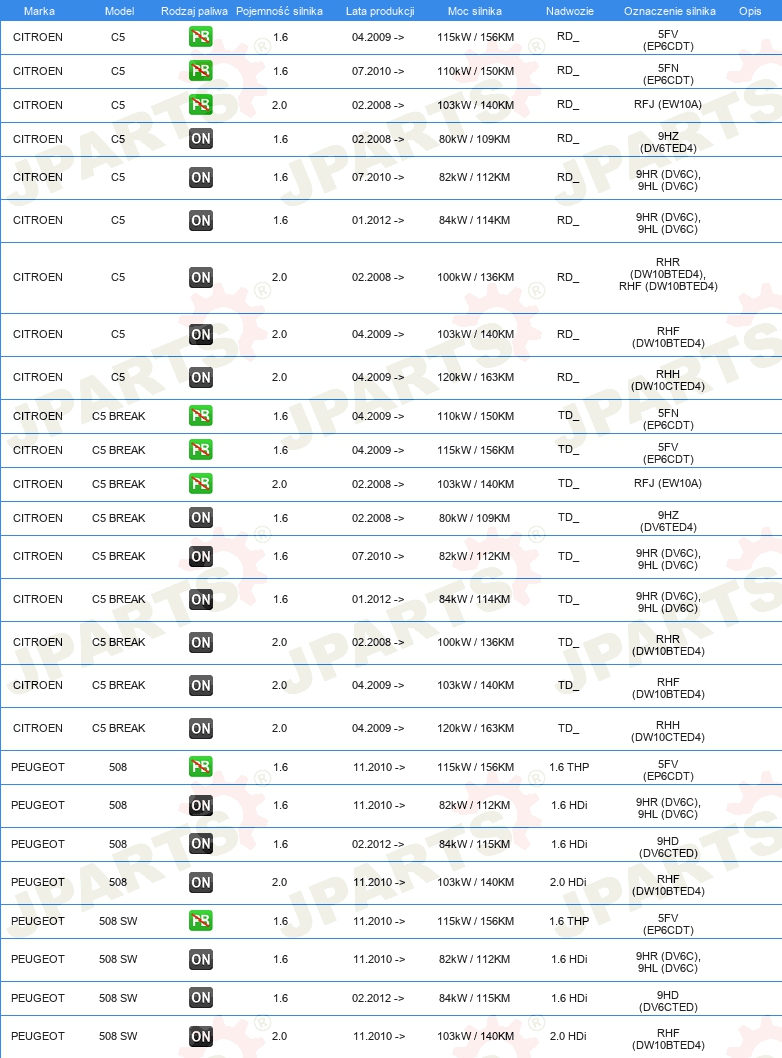Screen dimensions: 782x1058
Task: Select 'RHH (DW10CTED4)' cell in Citroen C5 row
Action: click(668, 380)
